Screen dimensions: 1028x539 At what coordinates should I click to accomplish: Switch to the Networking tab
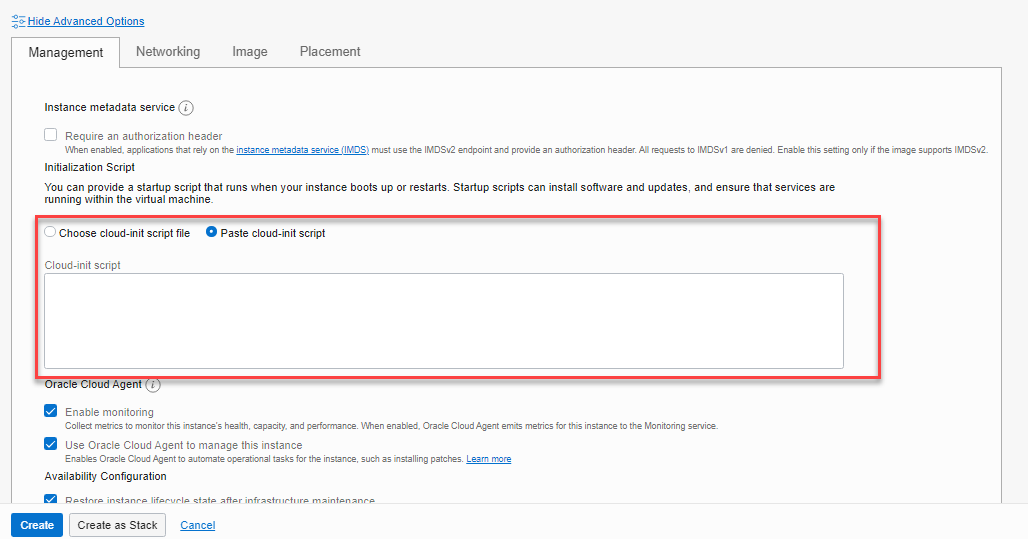168,52
